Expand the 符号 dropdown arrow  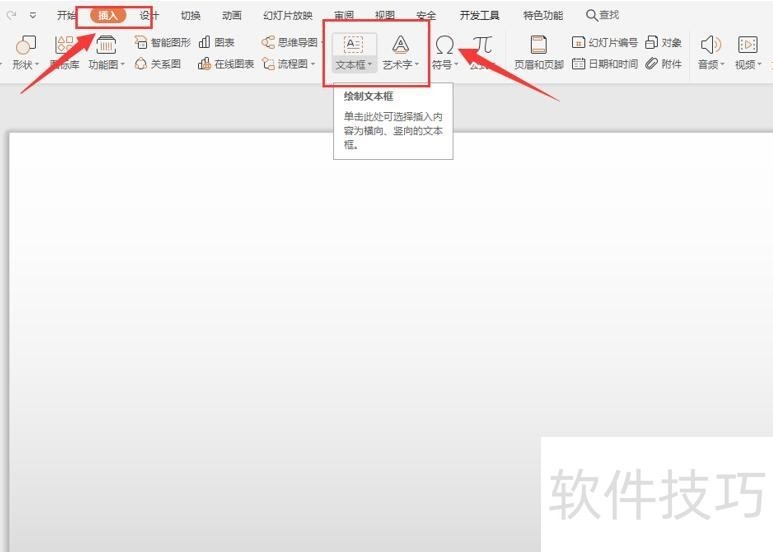click(x=457, y=64)
